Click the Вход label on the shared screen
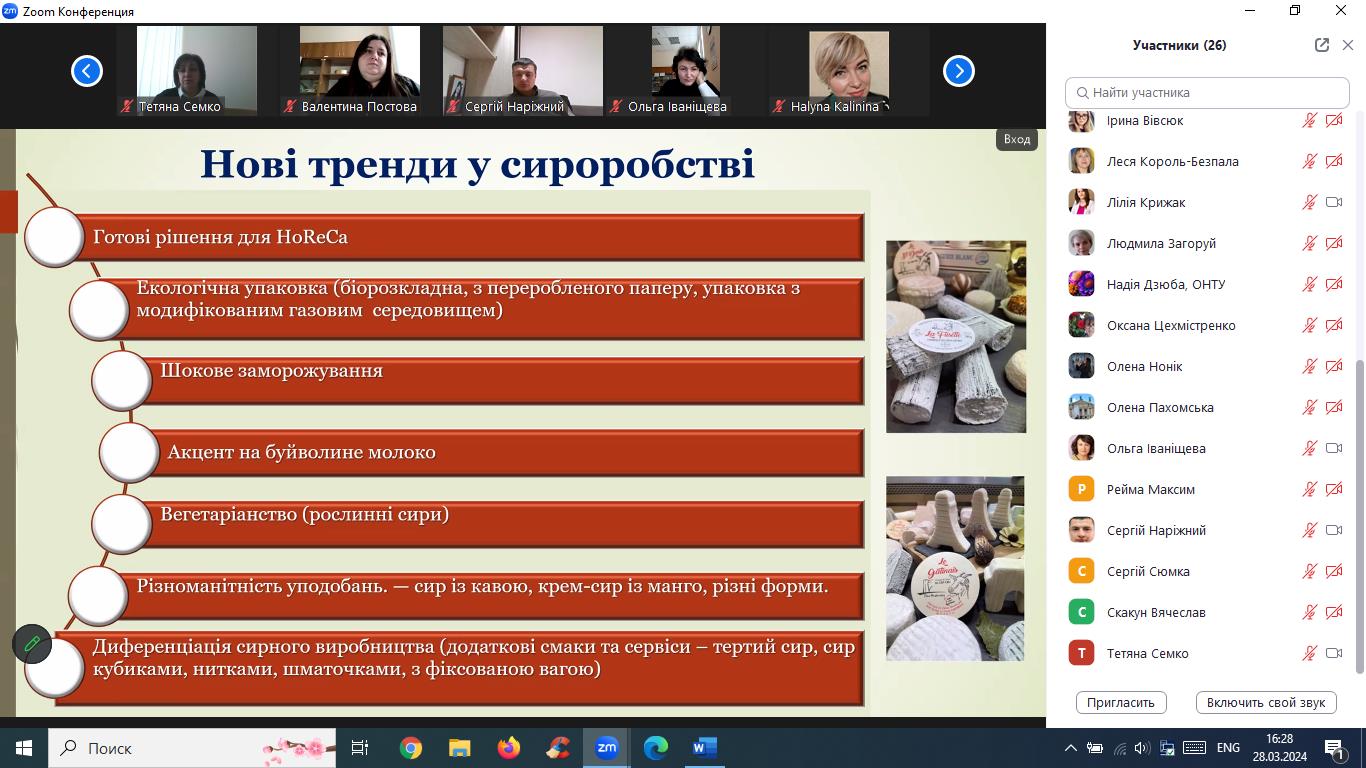The width and height of the screenshot is (1366, 768). (x=1017, y=139)
